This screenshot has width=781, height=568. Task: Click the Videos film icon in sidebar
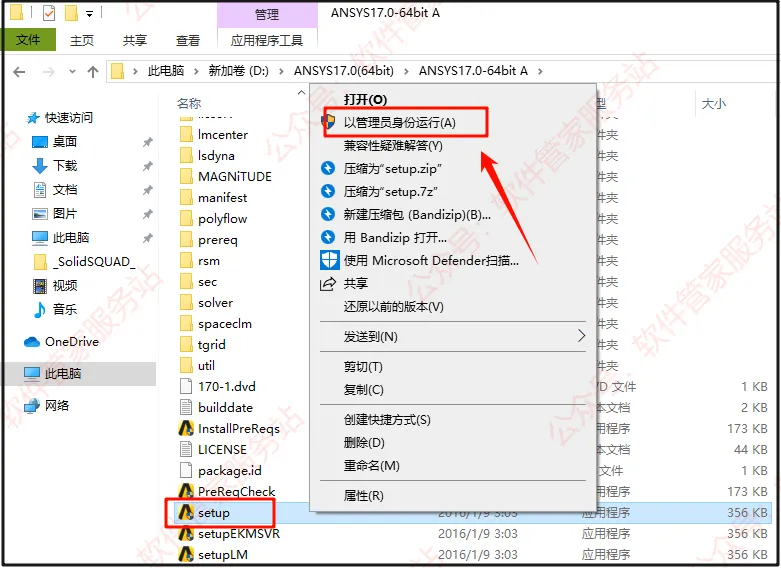[40, 285]
